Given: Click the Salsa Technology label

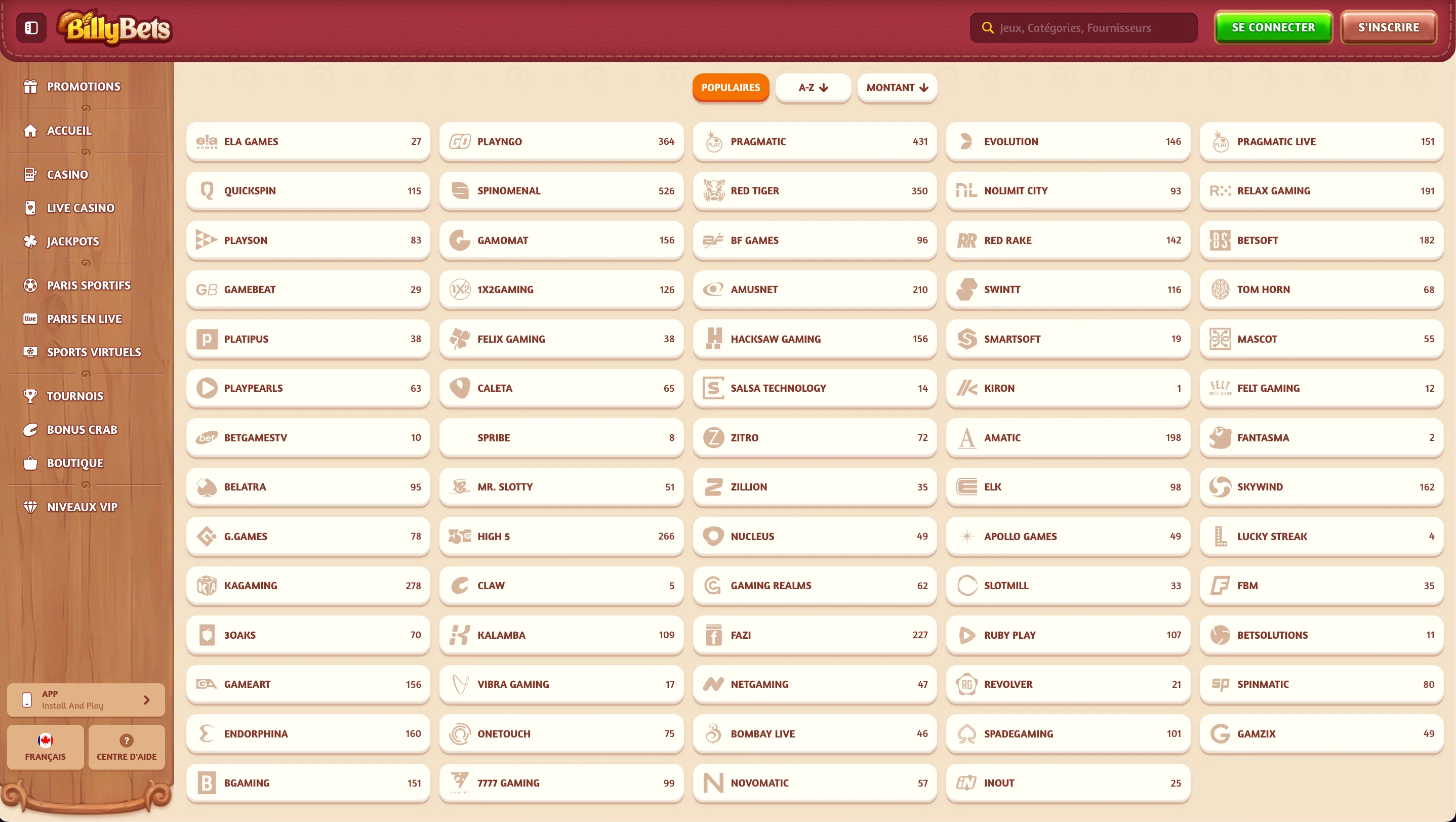Looking at the screenshot, I should point(778,388).
